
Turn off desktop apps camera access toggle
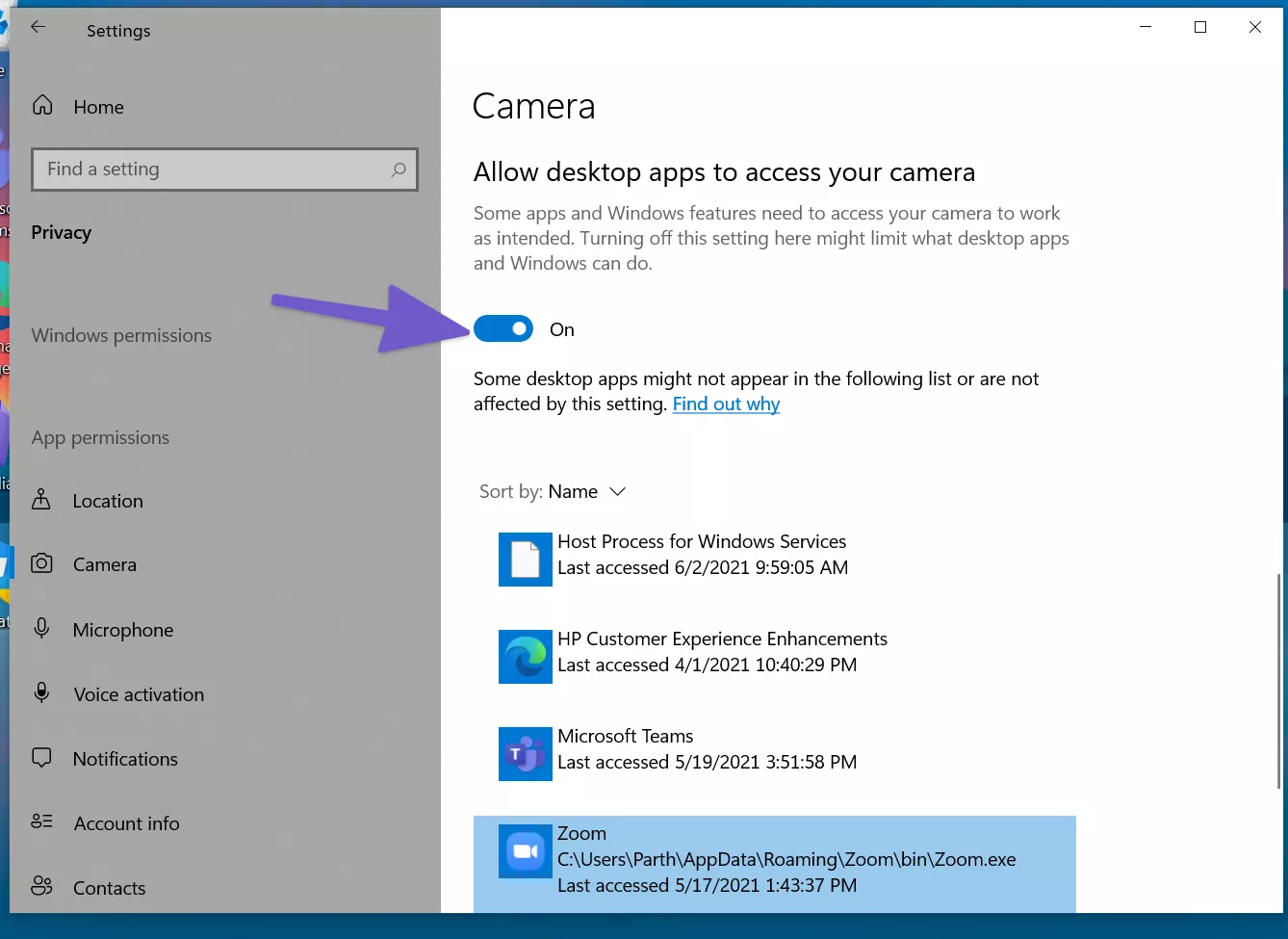503,329
